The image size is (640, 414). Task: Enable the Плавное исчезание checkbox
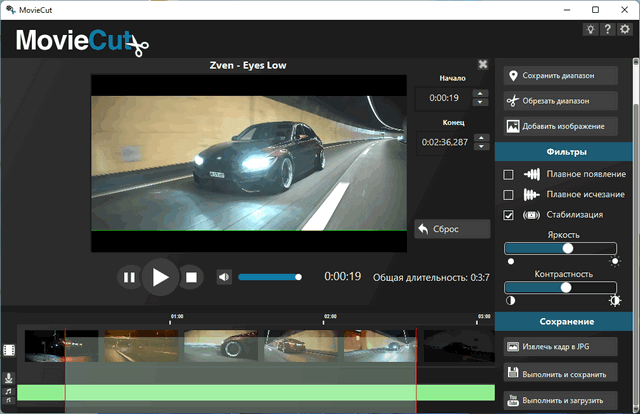509,194
